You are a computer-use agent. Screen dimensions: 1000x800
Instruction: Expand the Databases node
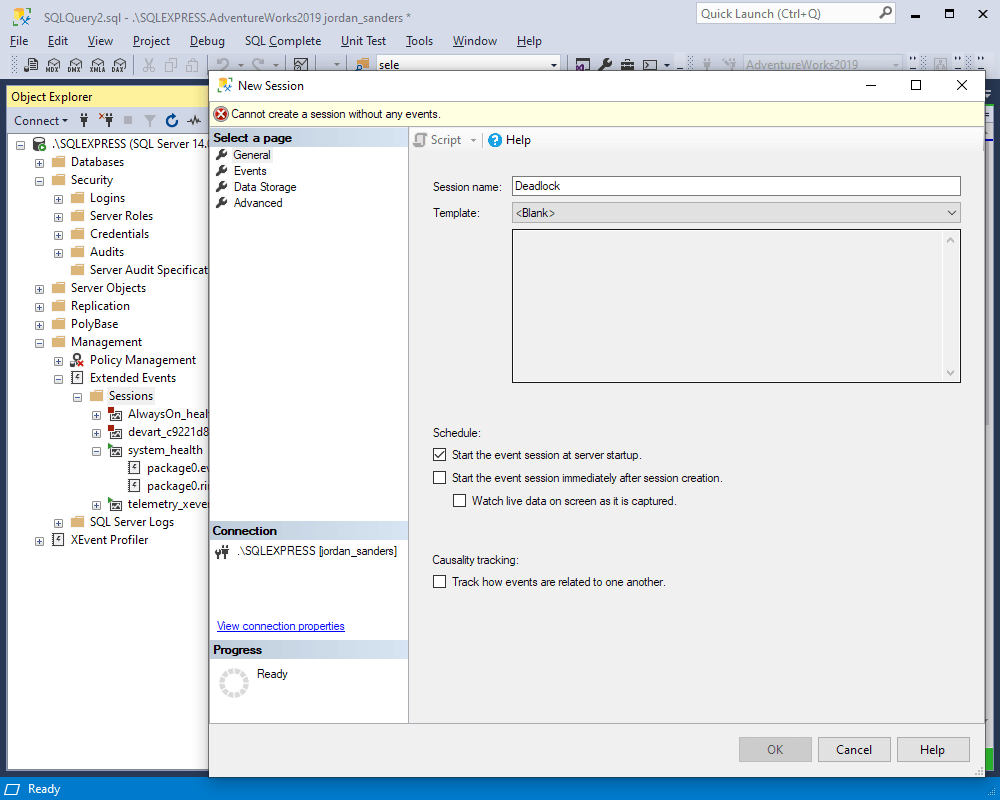[37, 161]
